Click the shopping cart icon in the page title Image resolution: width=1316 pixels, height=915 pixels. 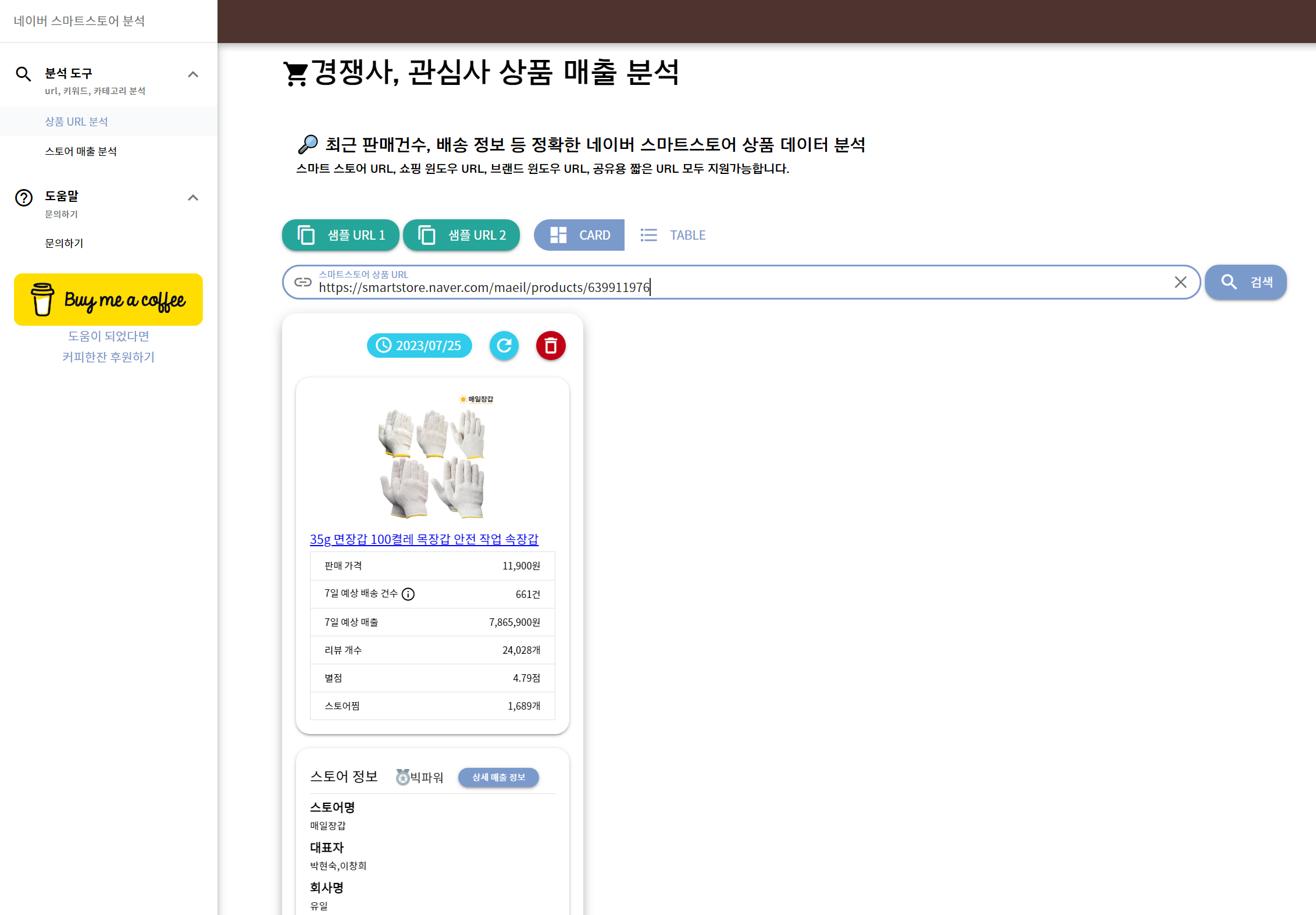point(295,74)
